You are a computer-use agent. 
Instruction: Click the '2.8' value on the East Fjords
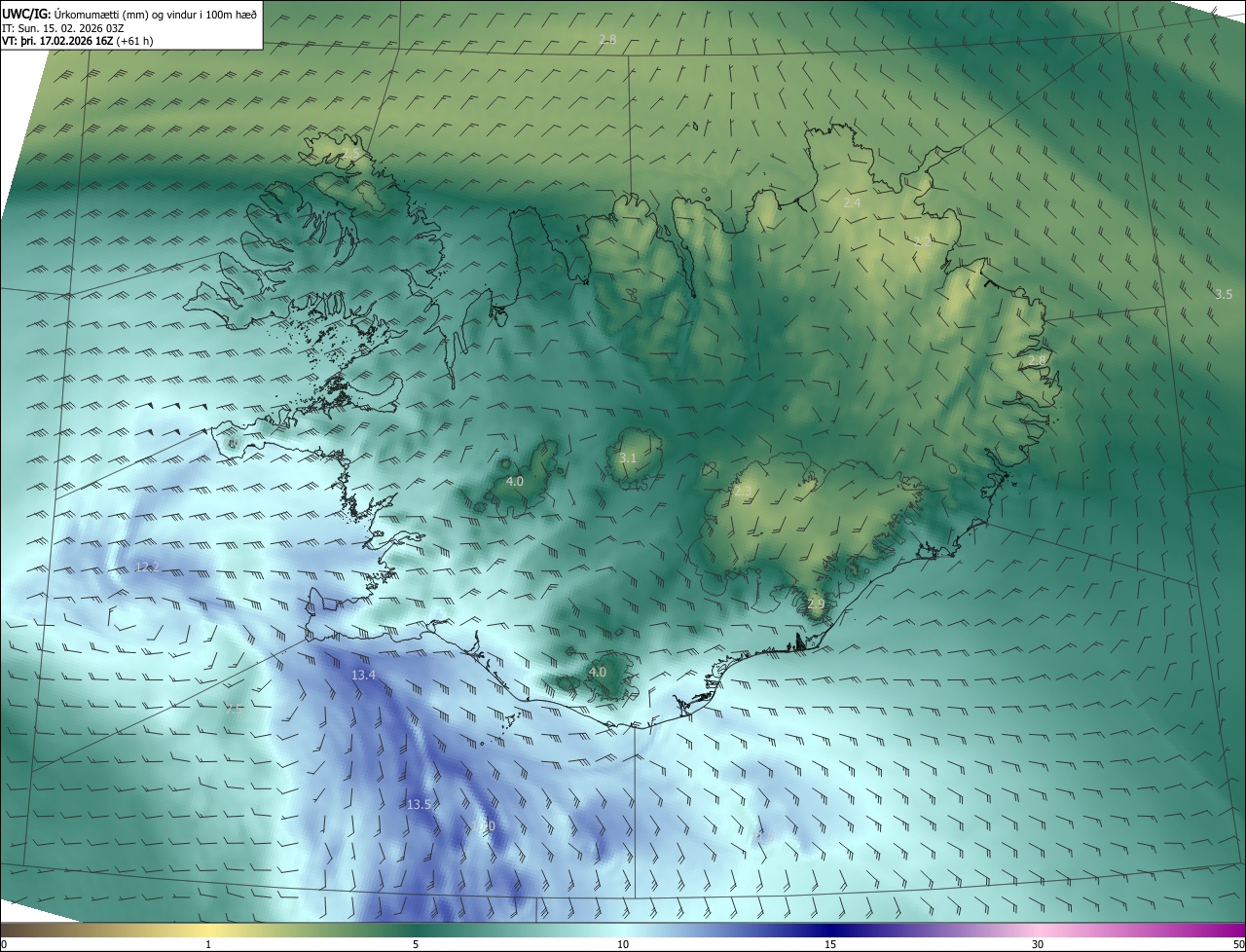[1037, 360]
